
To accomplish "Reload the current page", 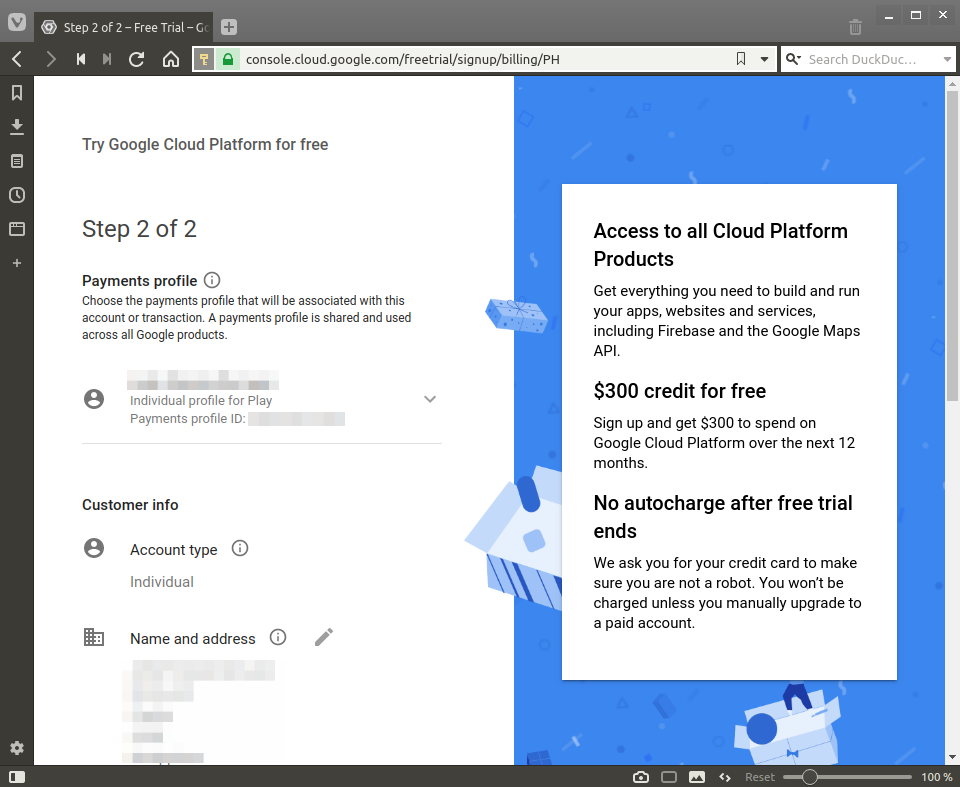I will (x=137, y=59).
